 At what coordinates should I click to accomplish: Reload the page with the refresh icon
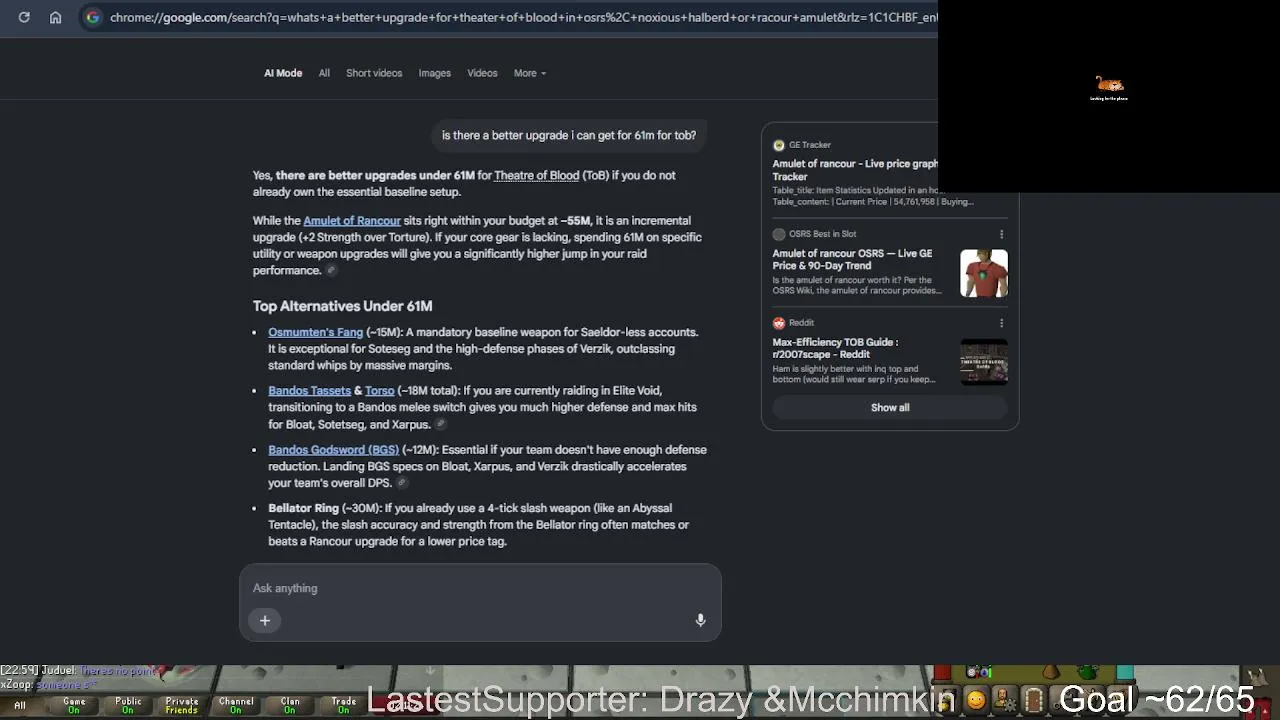(x=24, y=17)
